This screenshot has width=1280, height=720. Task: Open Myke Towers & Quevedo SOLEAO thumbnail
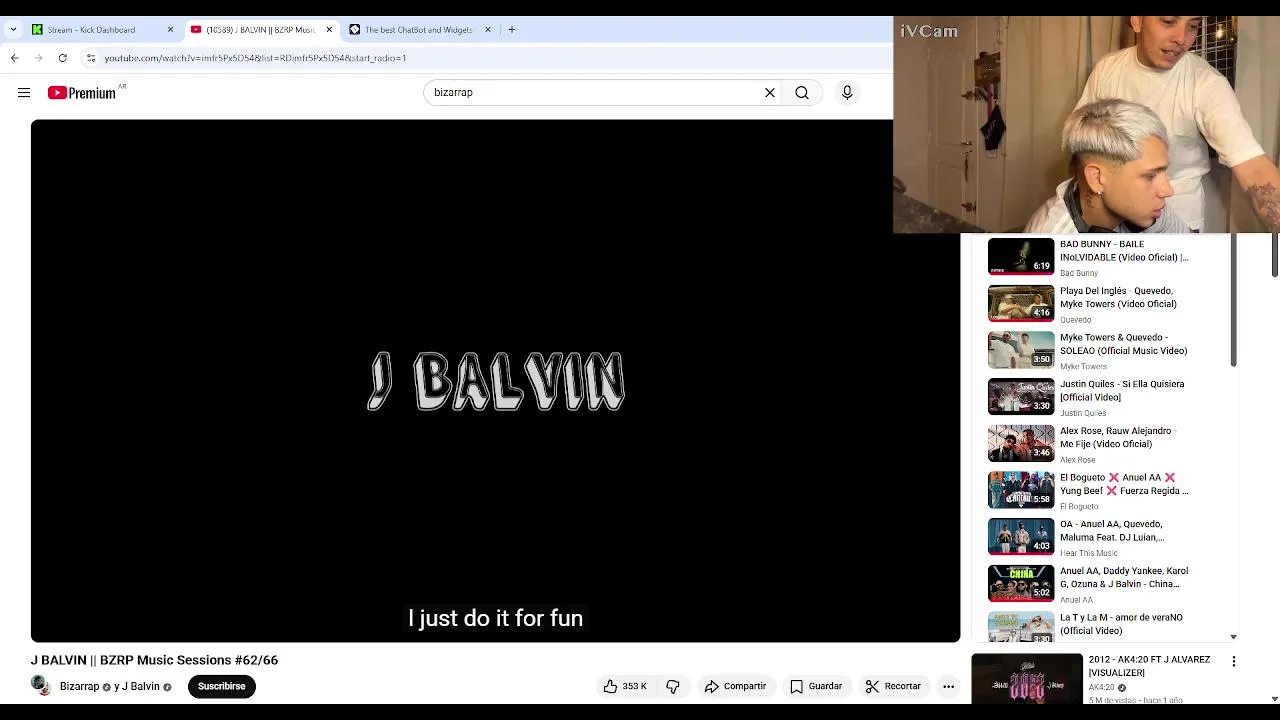pos(1021,350)
